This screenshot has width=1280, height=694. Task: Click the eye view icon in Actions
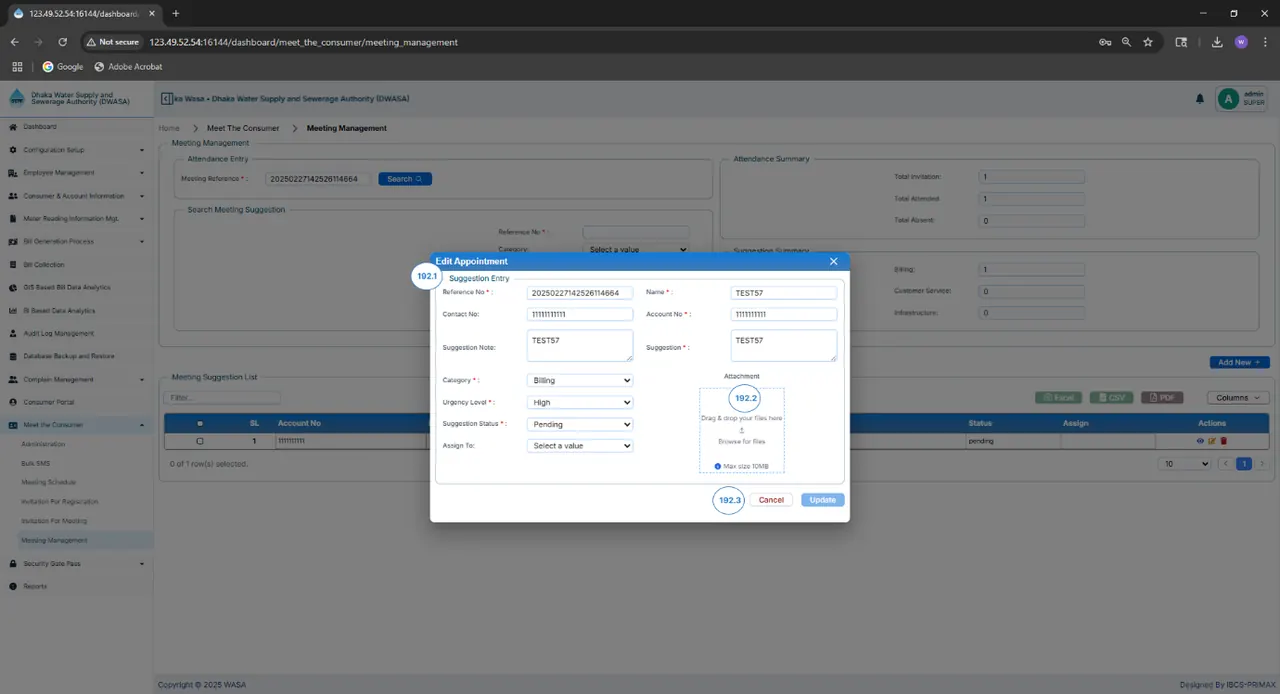(1200, 441)
